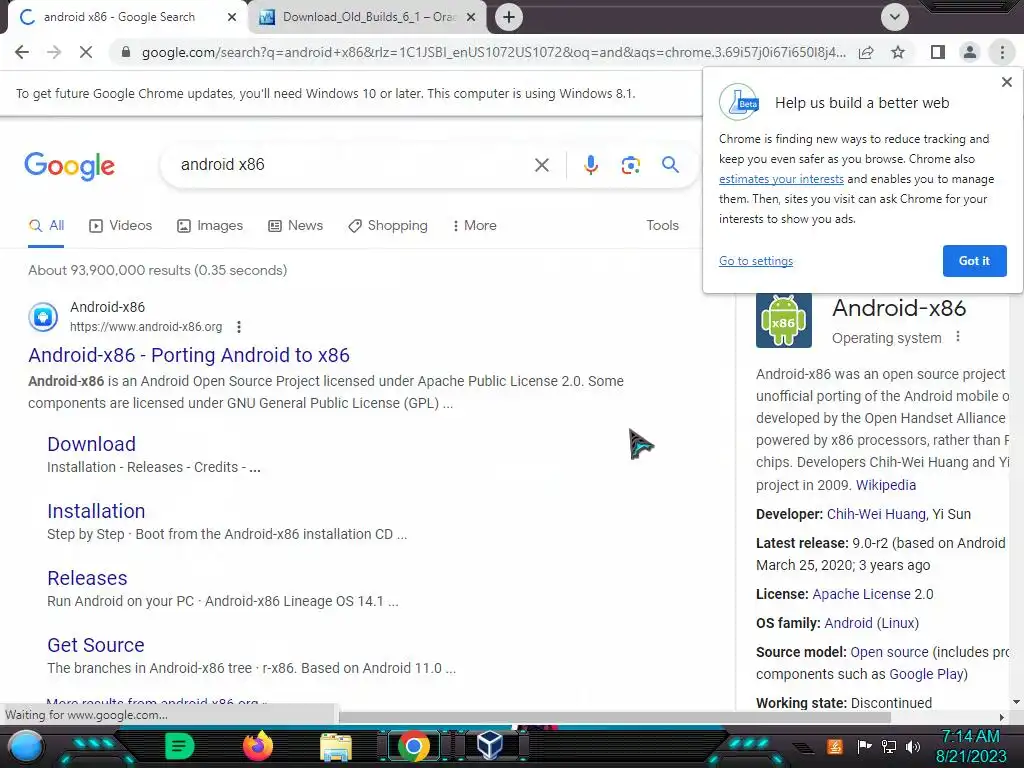Click the Google logo
This screenshot has height=768, width=1024.
pos(69,165)
